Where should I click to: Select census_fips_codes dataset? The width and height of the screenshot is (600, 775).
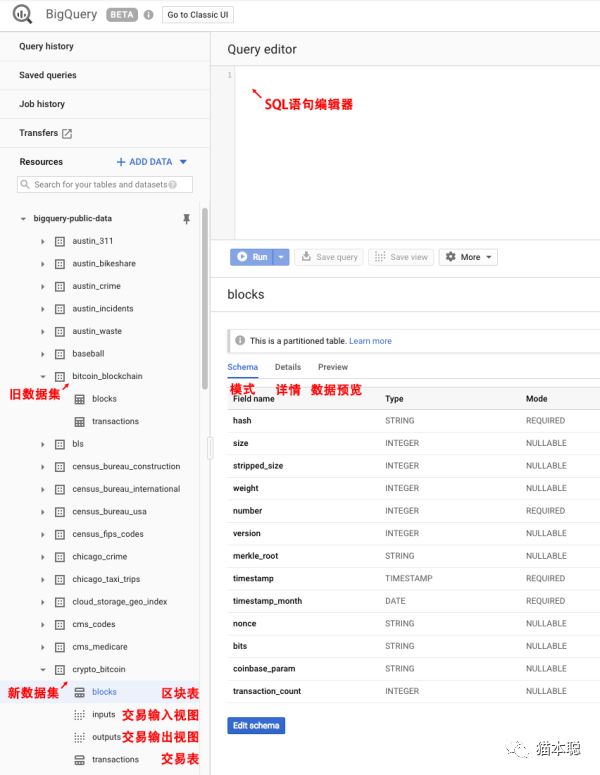pos(108,534)
